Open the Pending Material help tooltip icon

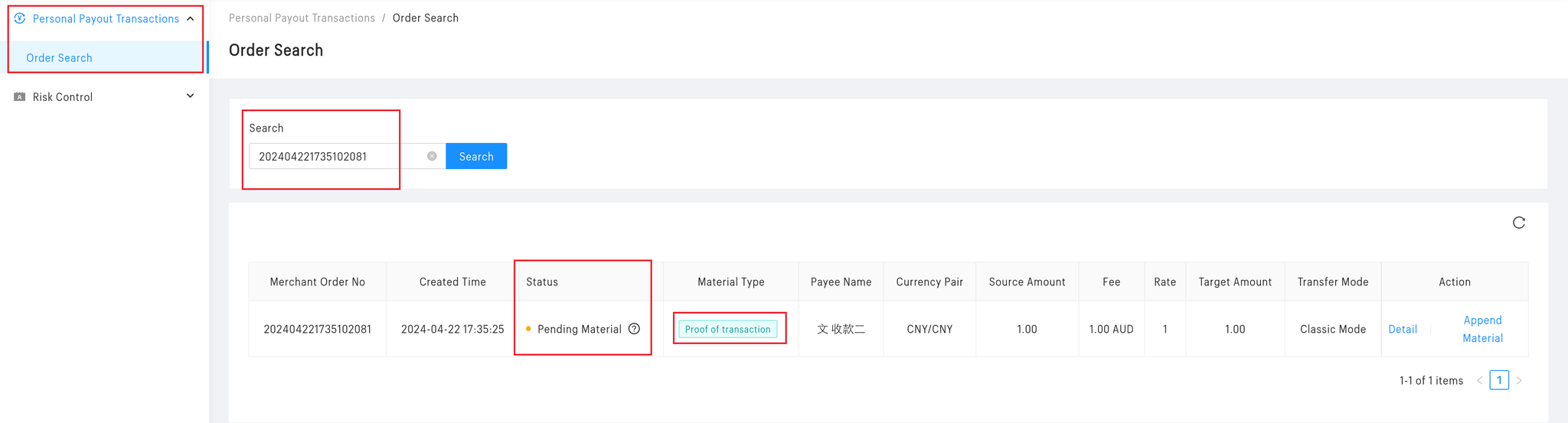click(x=634, y=329)
